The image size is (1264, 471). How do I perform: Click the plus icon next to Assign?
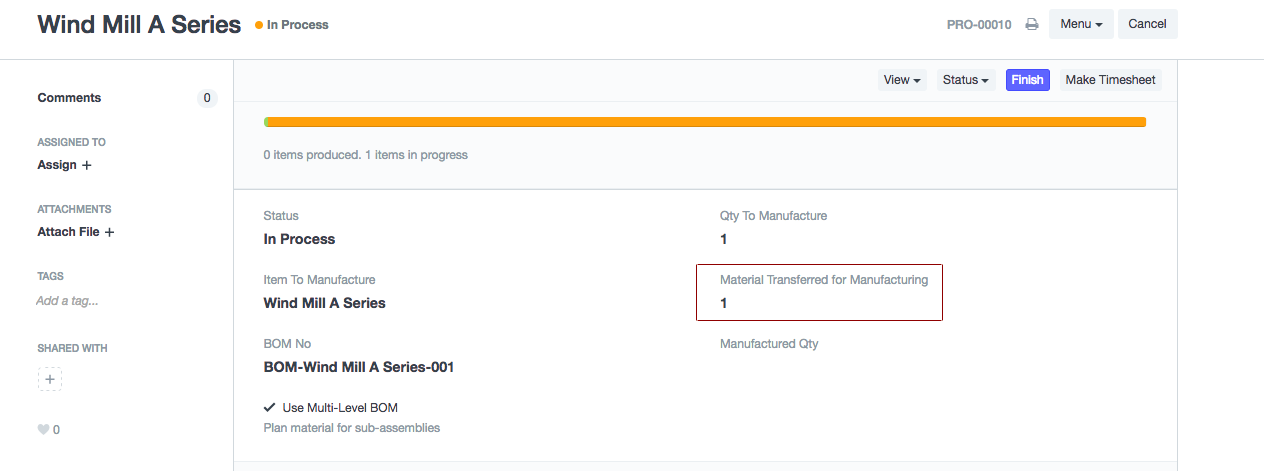(86, 165)
